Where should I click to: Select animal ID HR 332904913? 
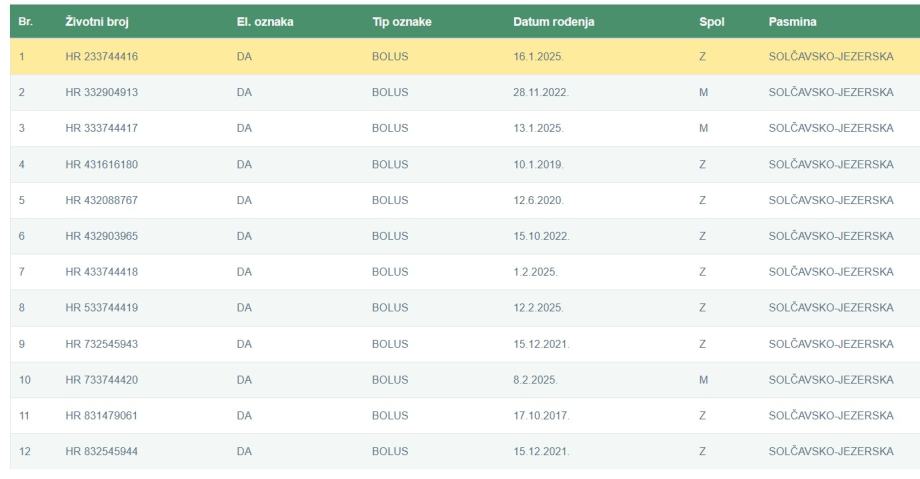101,93
